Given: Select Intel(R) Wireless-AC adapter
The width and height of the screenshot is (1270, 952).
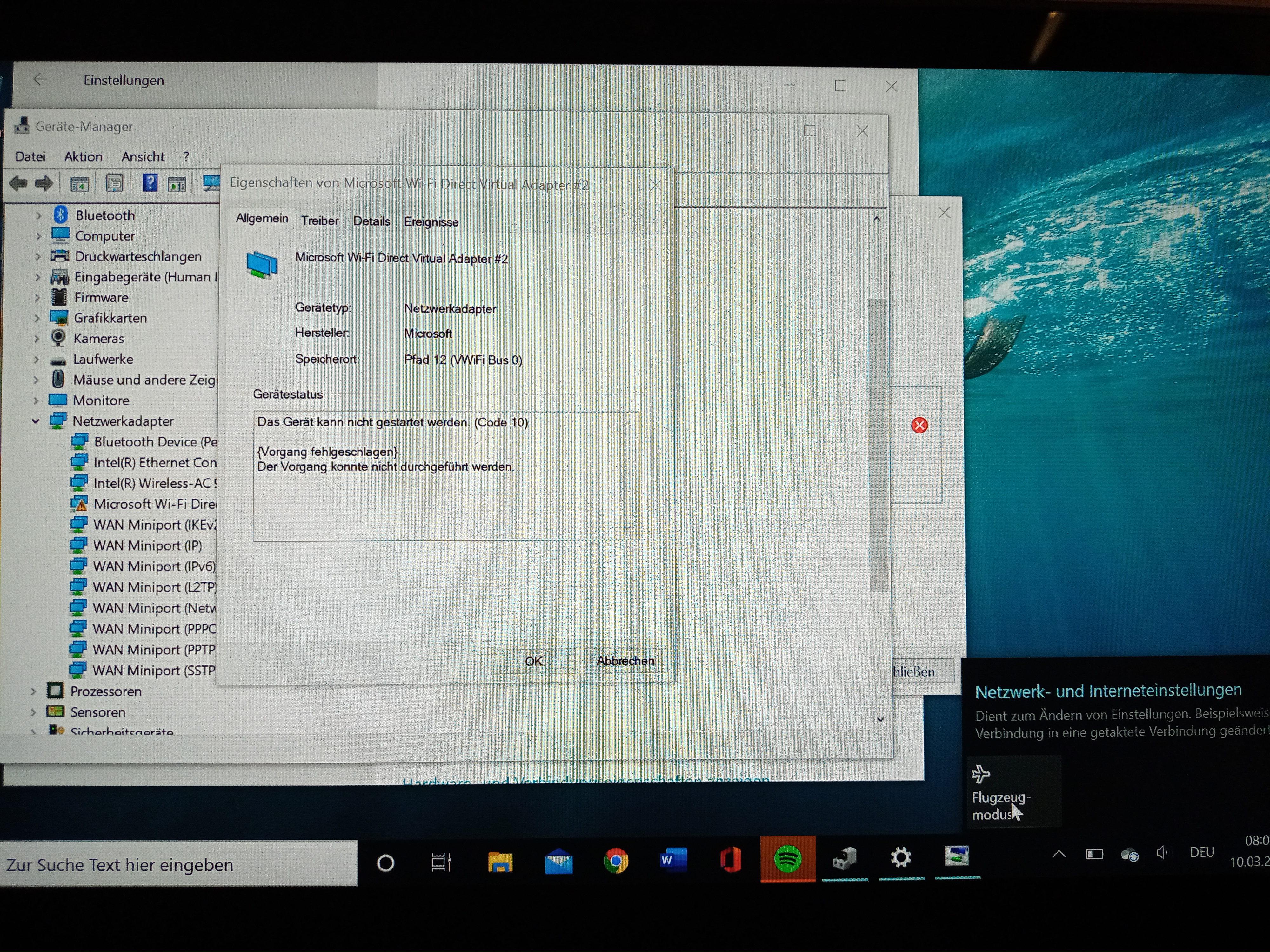Looking at the screenshot, I should tap(144, 483).
